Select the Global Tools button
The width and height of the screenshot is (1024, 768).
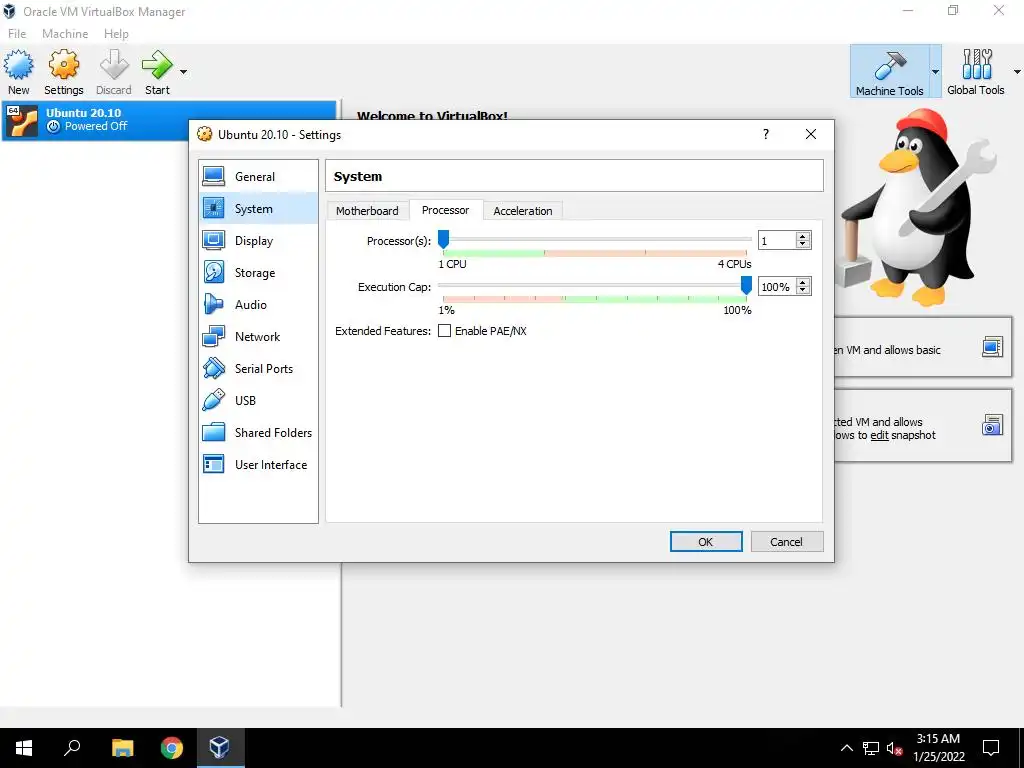[x=976, y=72]
